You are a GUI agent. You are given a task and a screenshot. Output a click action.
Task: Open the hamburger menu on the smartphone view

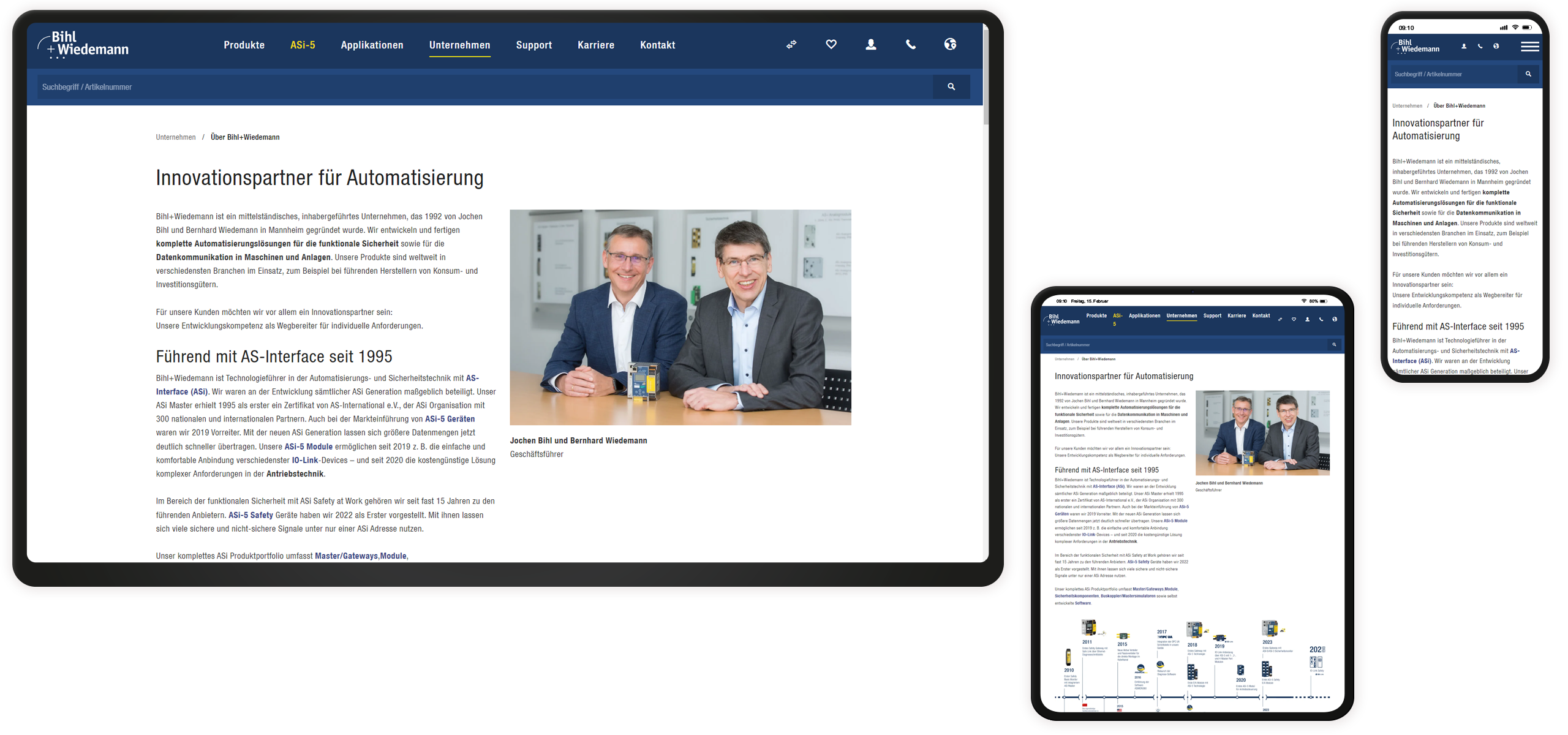(1530, 46)
